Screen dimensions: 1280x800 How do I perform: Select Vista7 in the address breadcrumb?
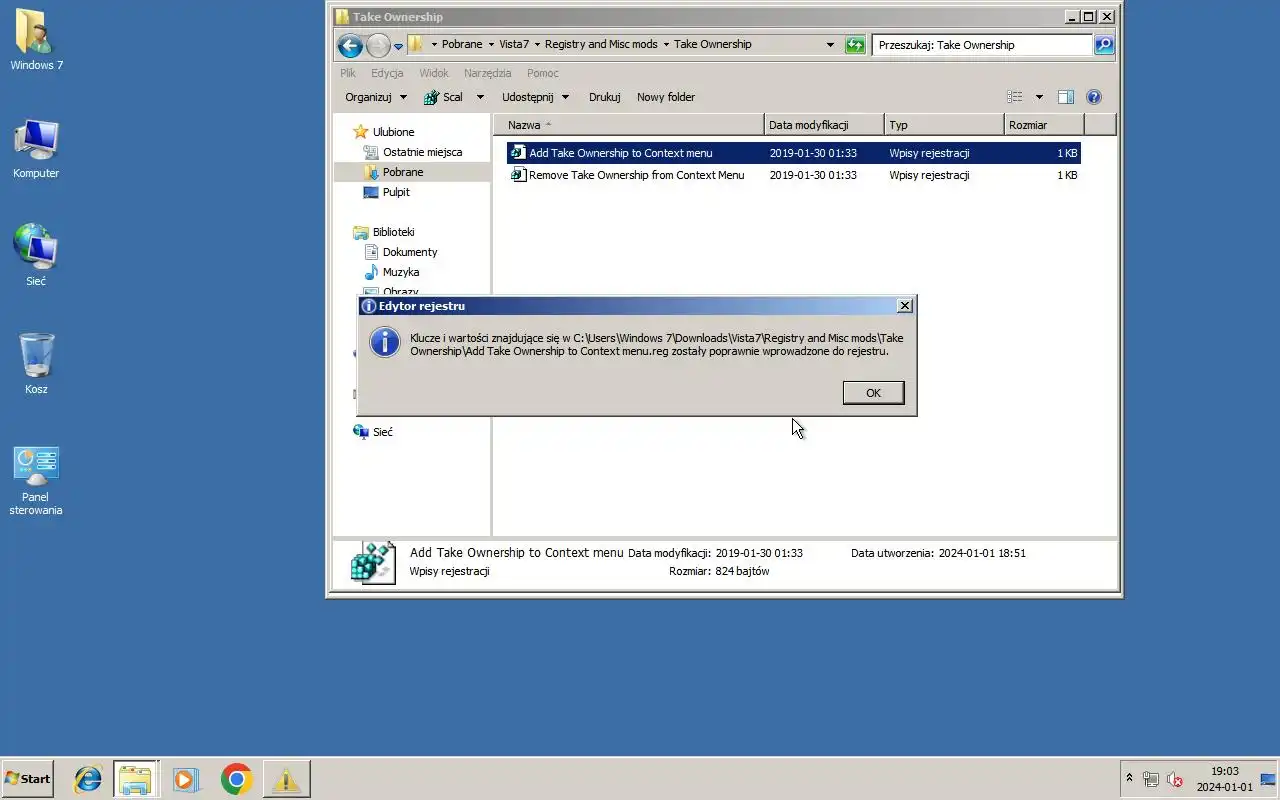tap(514, 44)
